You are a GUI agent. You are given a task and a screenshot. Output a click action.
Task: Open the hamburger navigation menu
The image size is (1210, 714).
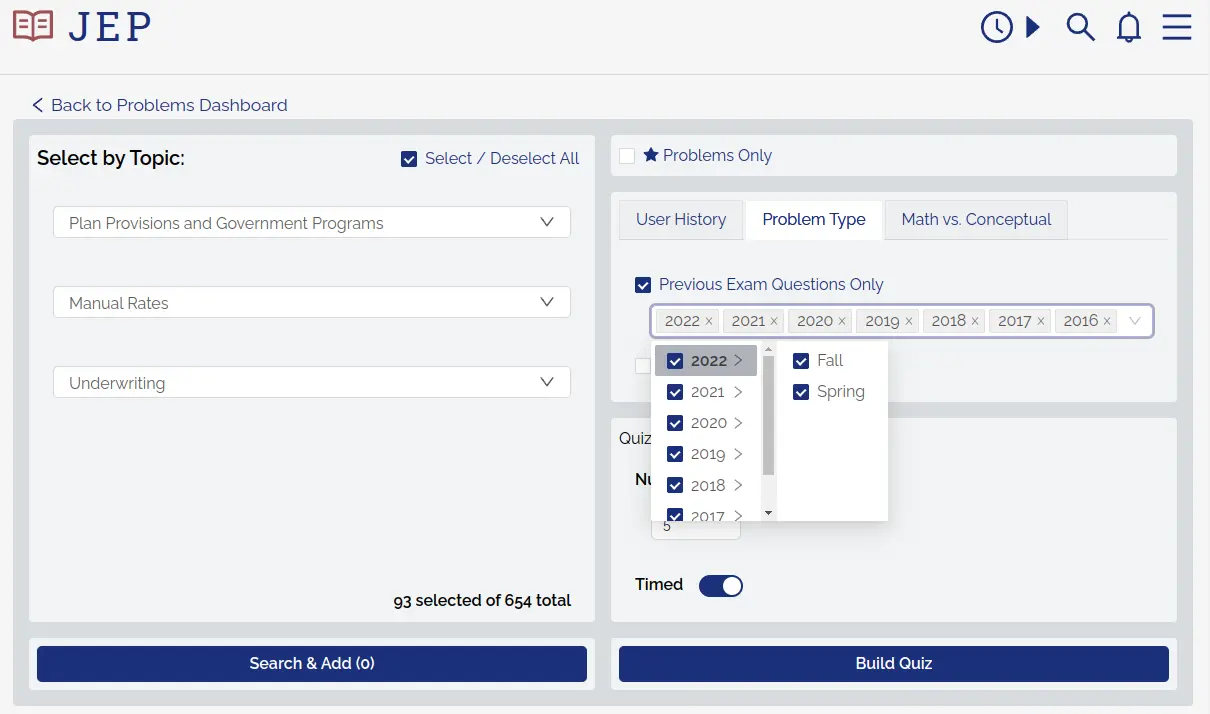[x=1177, y=27]
